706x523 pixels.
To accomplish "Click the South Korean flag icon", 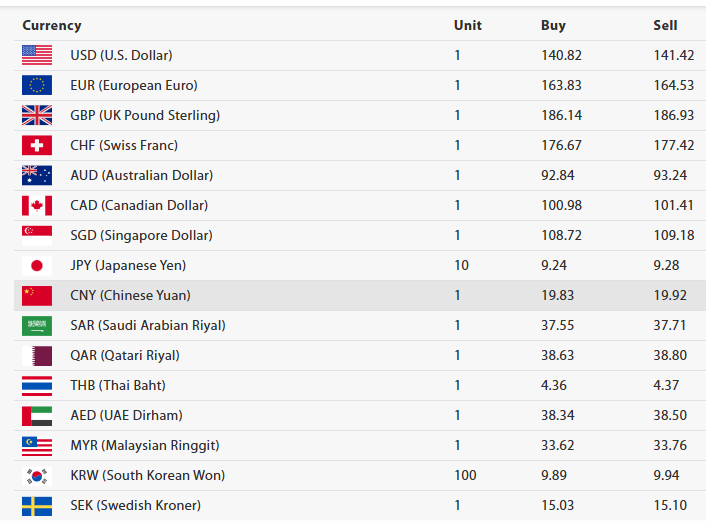I will click(x=37, y=476).
